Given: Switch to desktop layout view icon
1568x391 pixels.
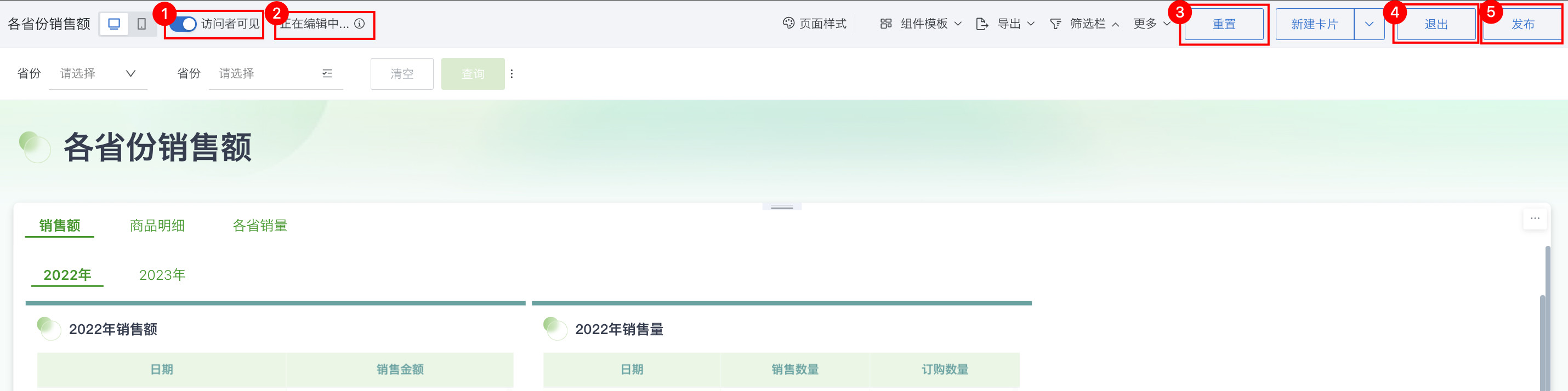Looking at the screenshot, I should click(114, 24).
